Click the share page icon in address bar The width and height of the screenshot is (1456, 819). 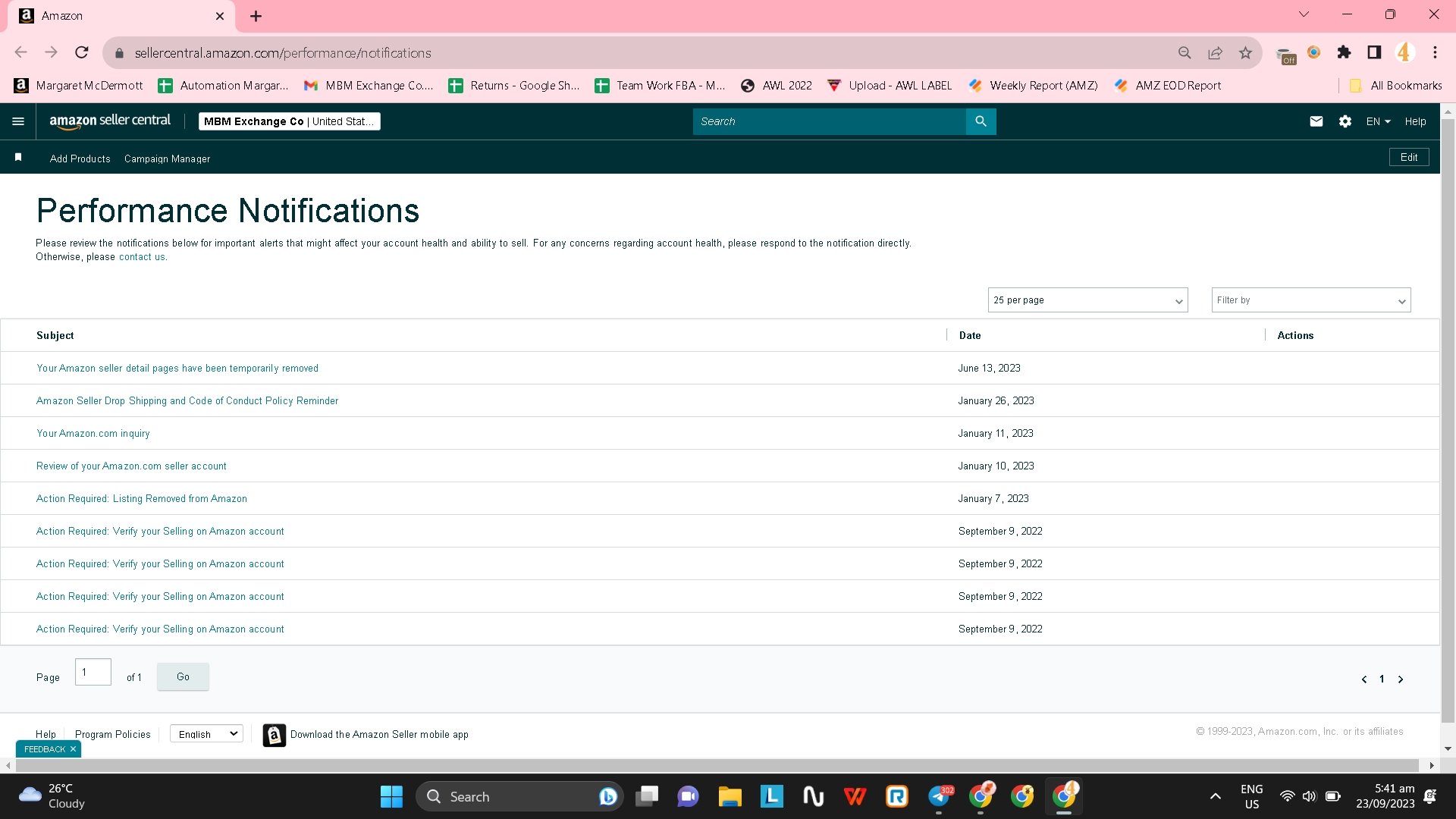point(1215,52)
